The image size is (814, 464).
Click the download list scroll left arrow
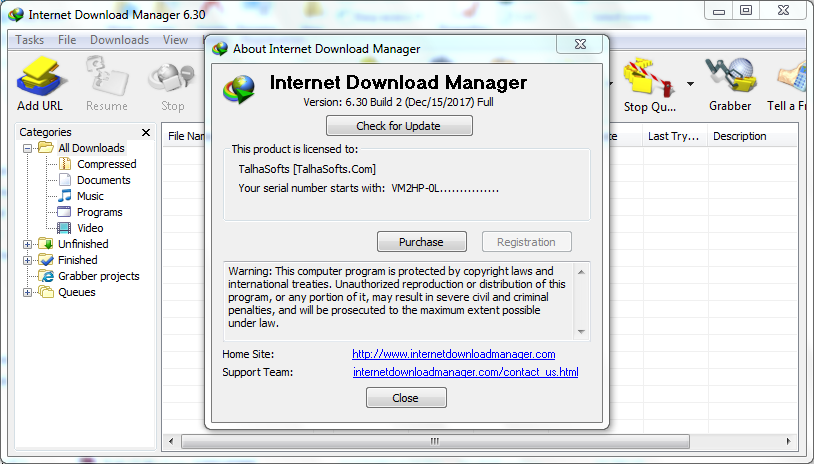171,441
